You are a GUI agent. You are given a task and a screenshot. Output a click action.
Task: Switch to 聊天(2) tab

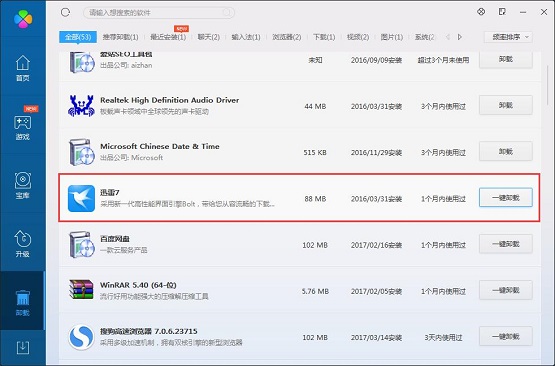(208, 37)
